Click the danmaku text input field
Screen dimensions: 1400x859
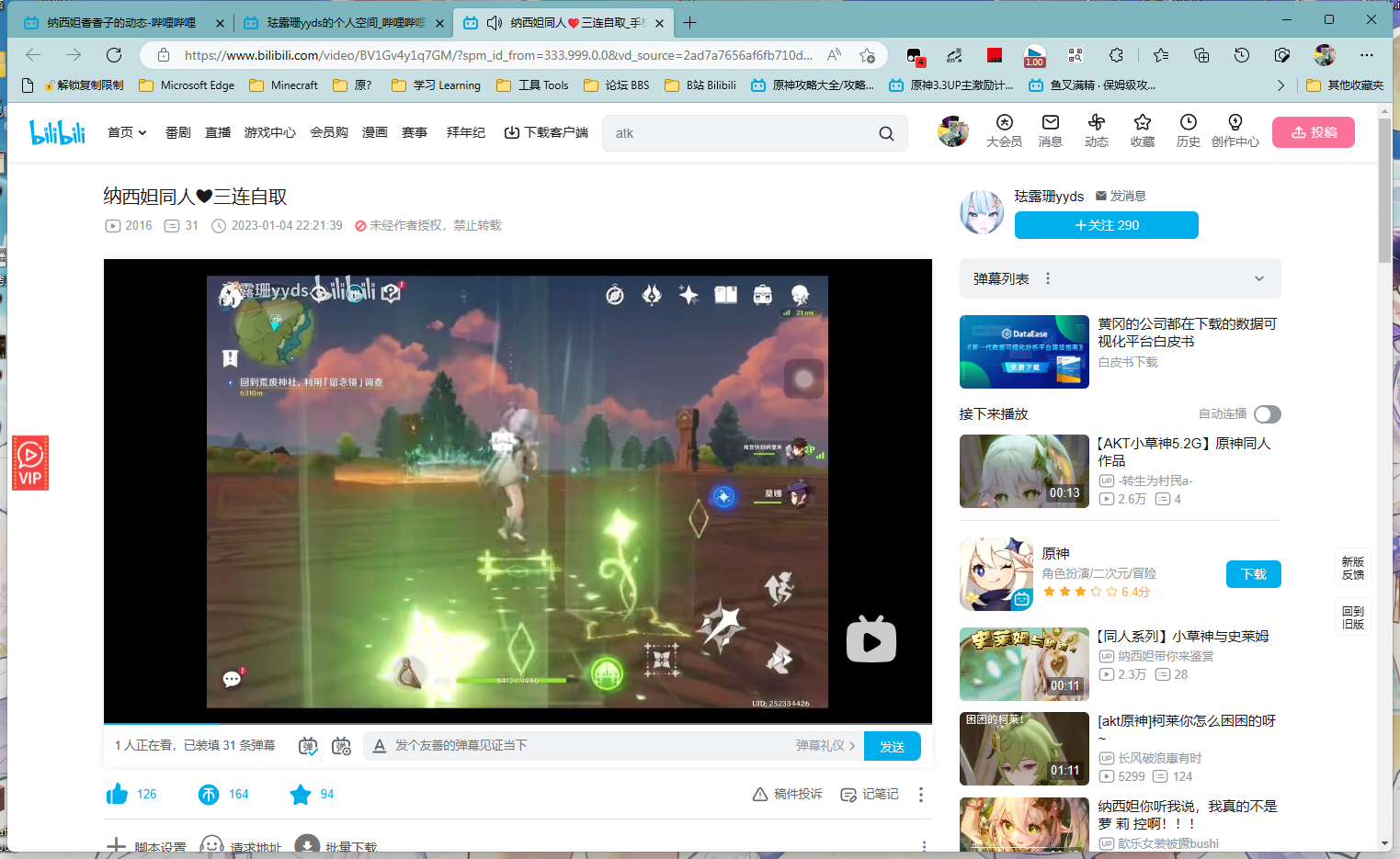click(x=588, y=746)
